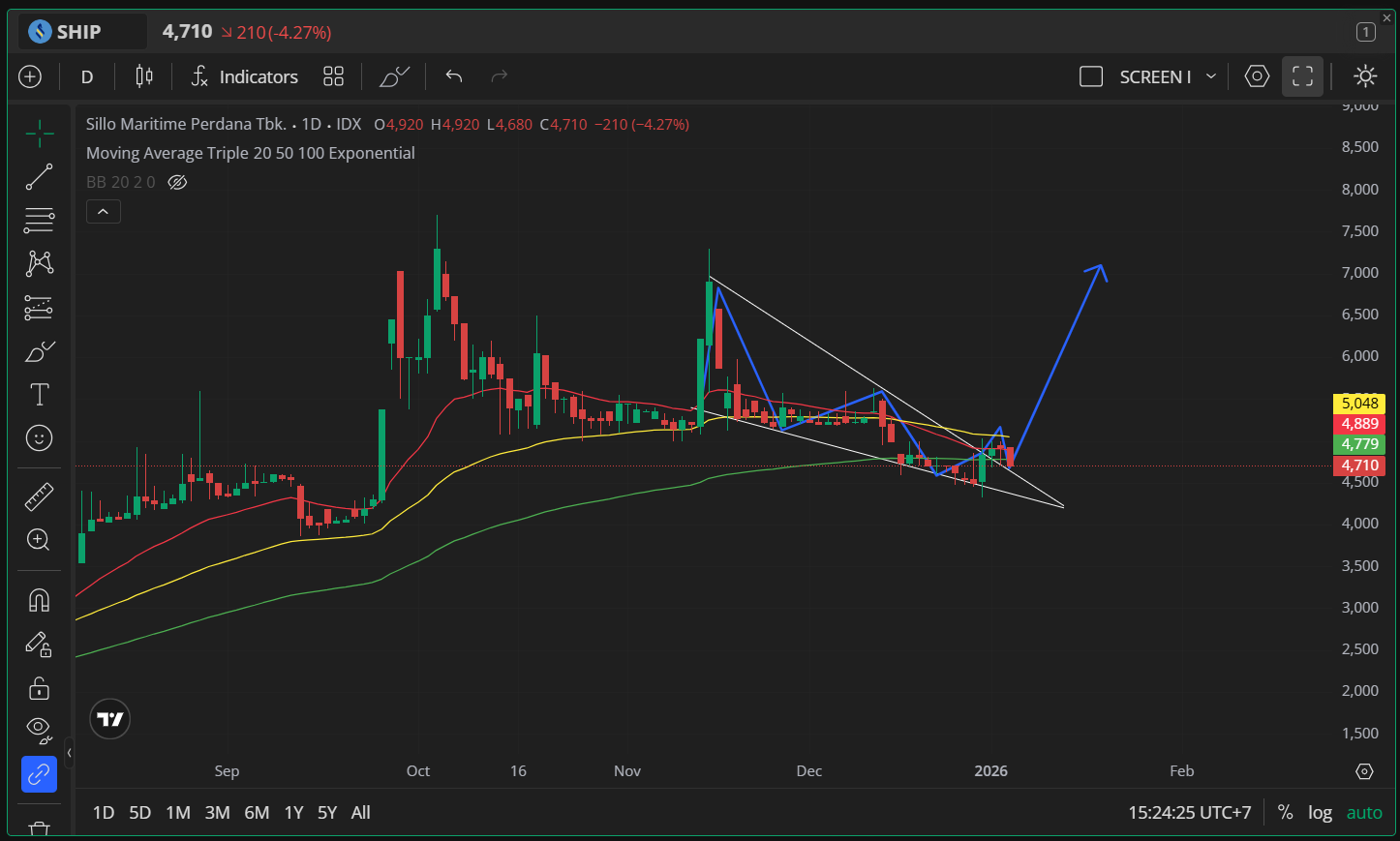Click the 15:24:25 UTC+7 timezone clock
The width and height of the screenshot is (1400, 841).
point(1189,813)
